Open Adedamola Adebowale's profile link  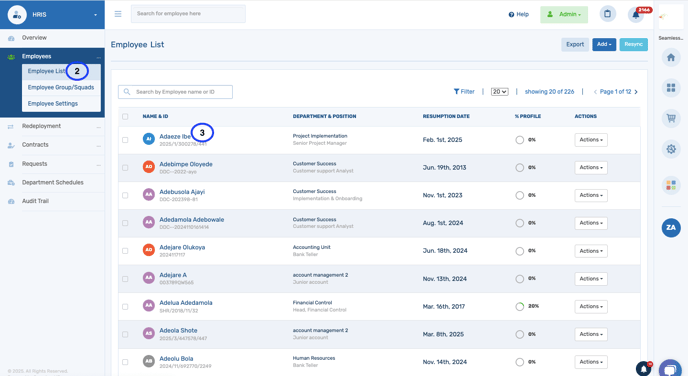(x=191, y=219)
